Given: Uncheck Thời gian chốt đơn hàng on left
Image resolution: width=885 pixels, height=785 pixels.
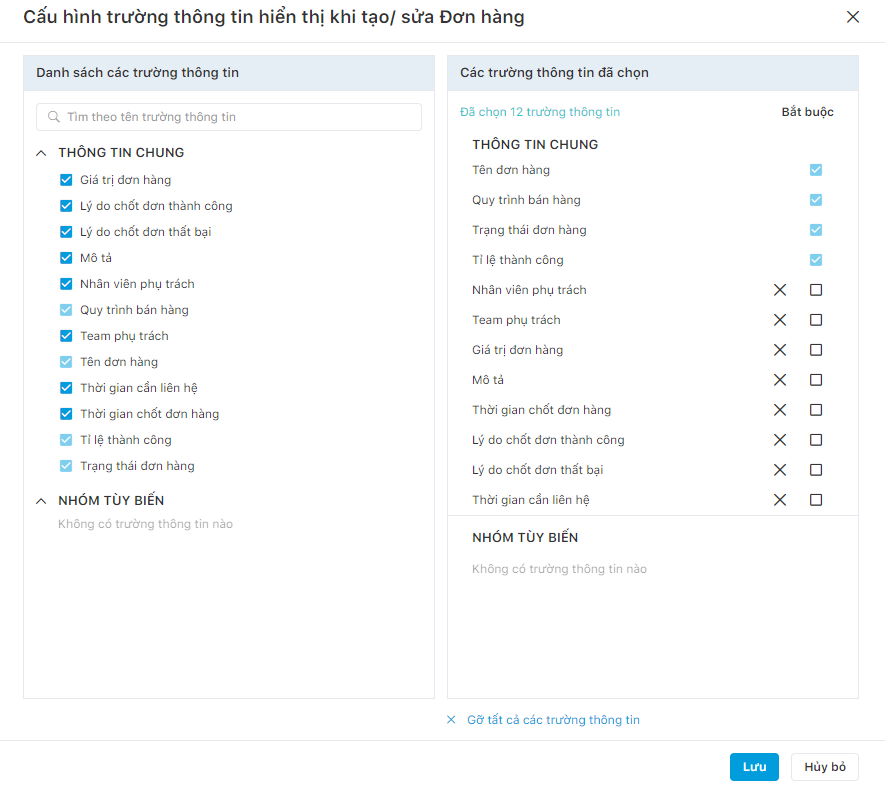Looking at the screenshot, I should tap(66, 414).
